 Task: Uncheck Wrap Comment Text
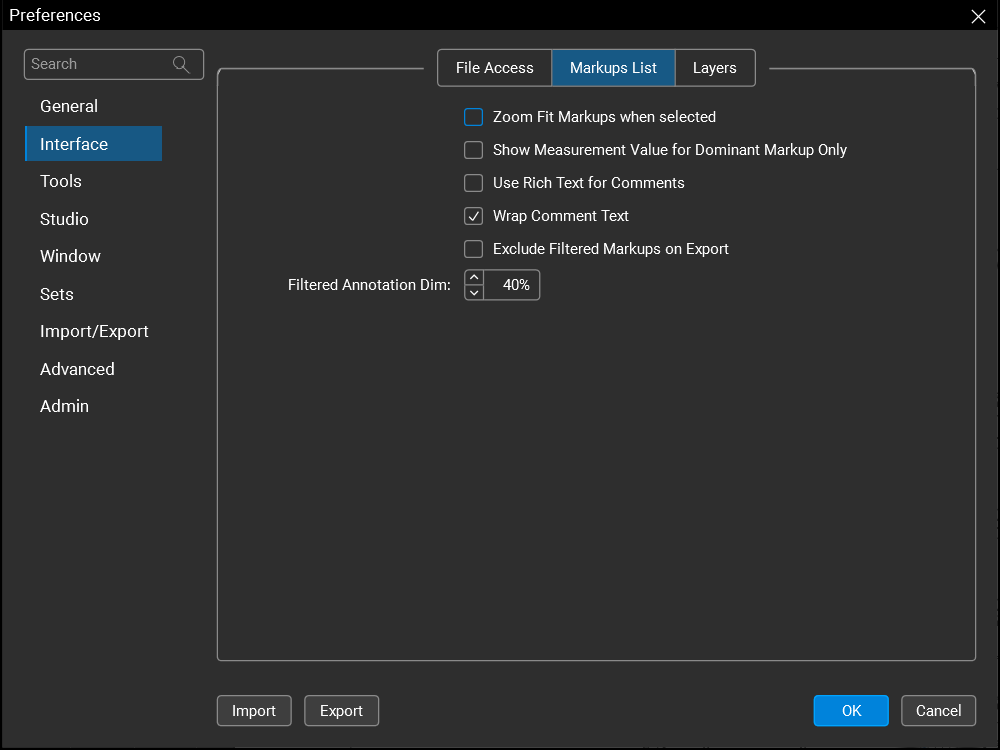474,216
